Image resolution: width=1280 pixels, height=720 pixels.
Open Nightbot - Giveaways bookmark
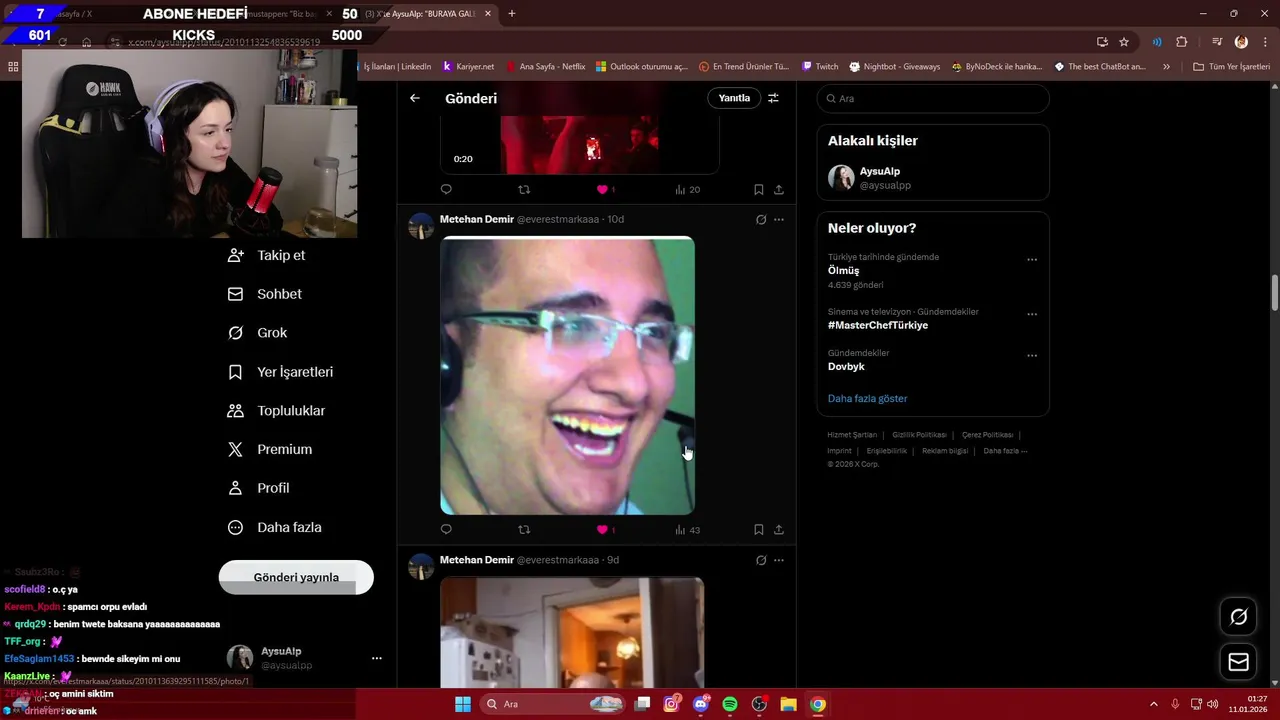(895, 67)
